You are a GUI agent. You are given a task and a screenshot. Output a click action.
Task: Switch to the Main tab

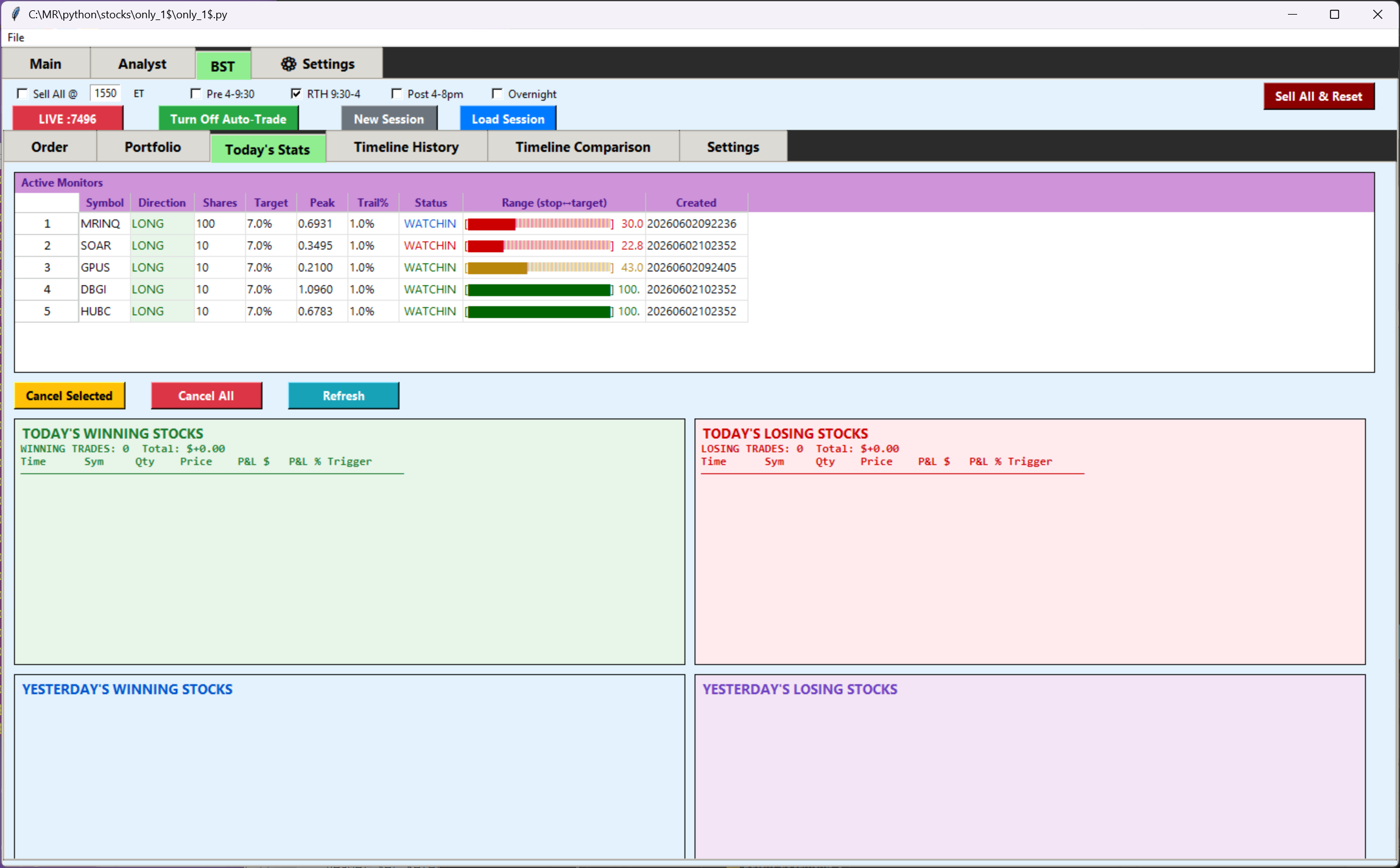pos(46,64)
